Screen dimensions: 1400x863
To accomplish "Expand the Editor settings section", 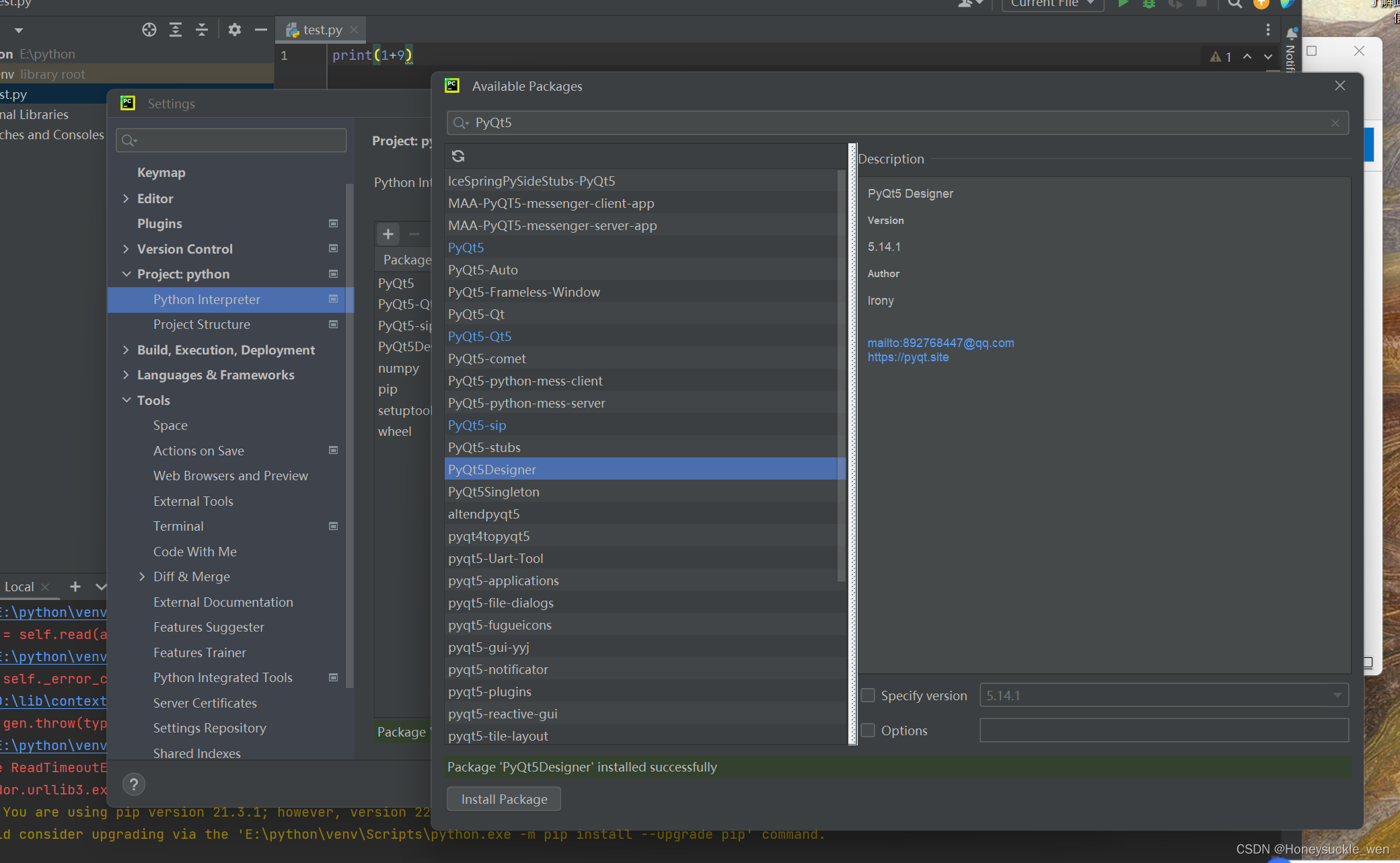I will click(x=126, y=198).
